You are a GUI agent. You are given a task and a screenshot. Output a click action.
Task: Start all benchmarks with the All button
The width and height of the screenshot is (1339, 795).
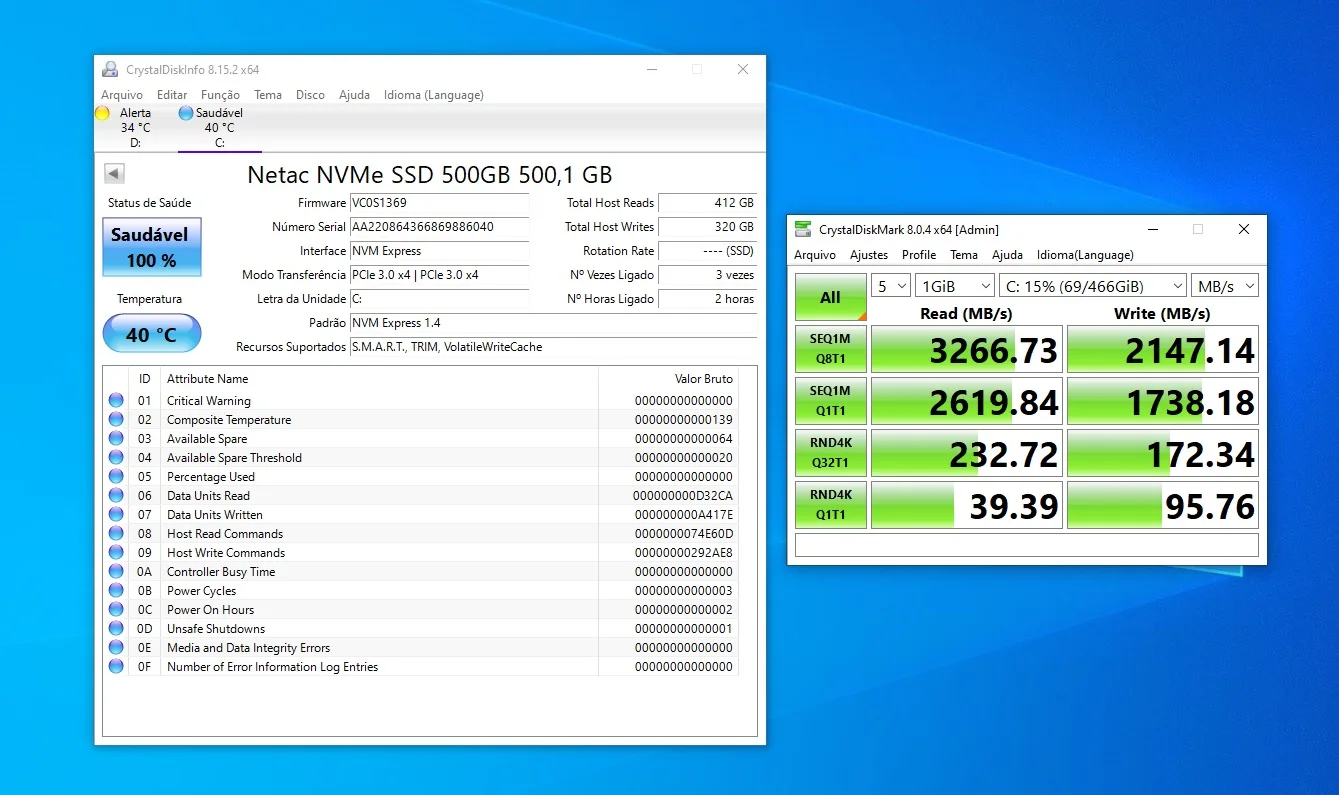click(831, 297)
